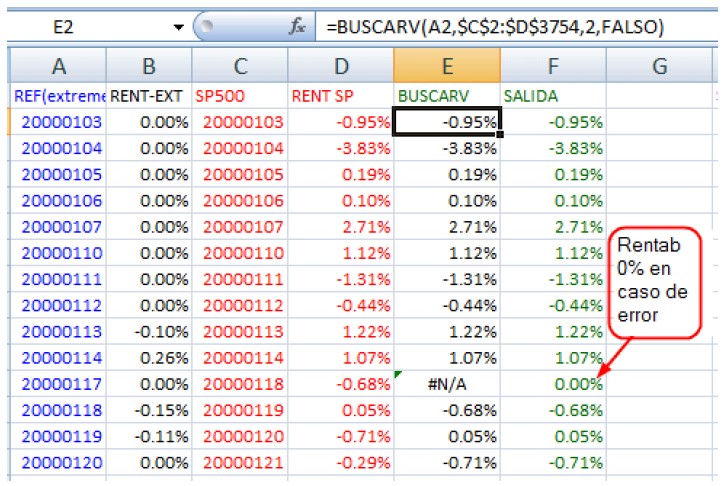The width and height of the screenshot is (724, 486).
Task: Select the red 0.05% cell in the RENT SP column
Action: point(341,410)
